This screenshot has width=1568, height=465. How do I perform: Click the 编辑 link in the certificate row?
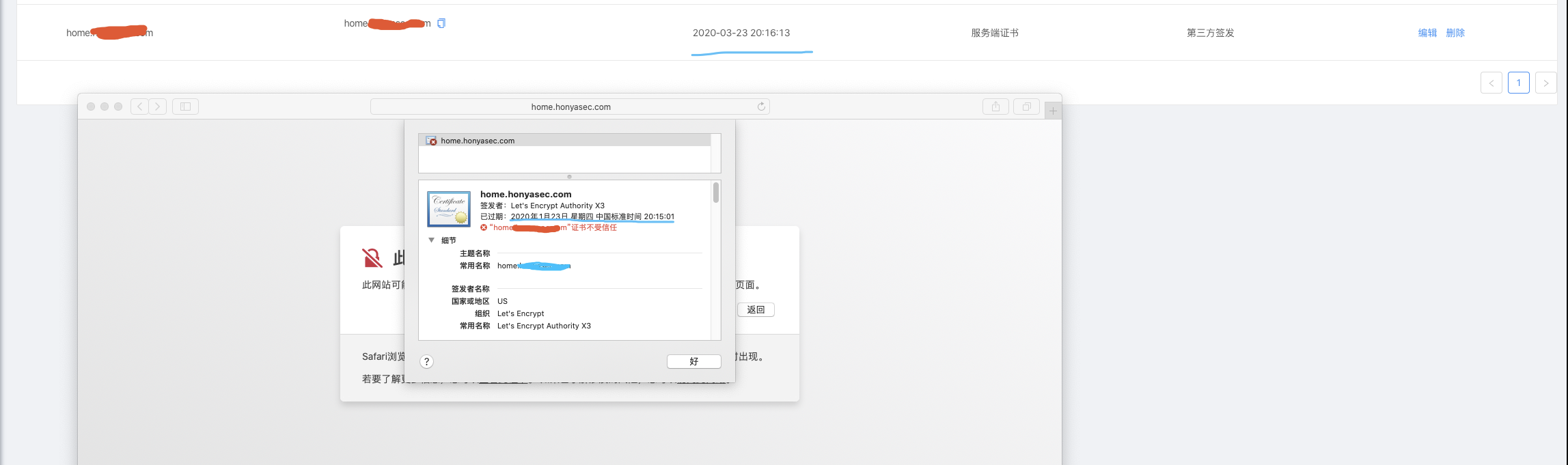point(1427,33)
